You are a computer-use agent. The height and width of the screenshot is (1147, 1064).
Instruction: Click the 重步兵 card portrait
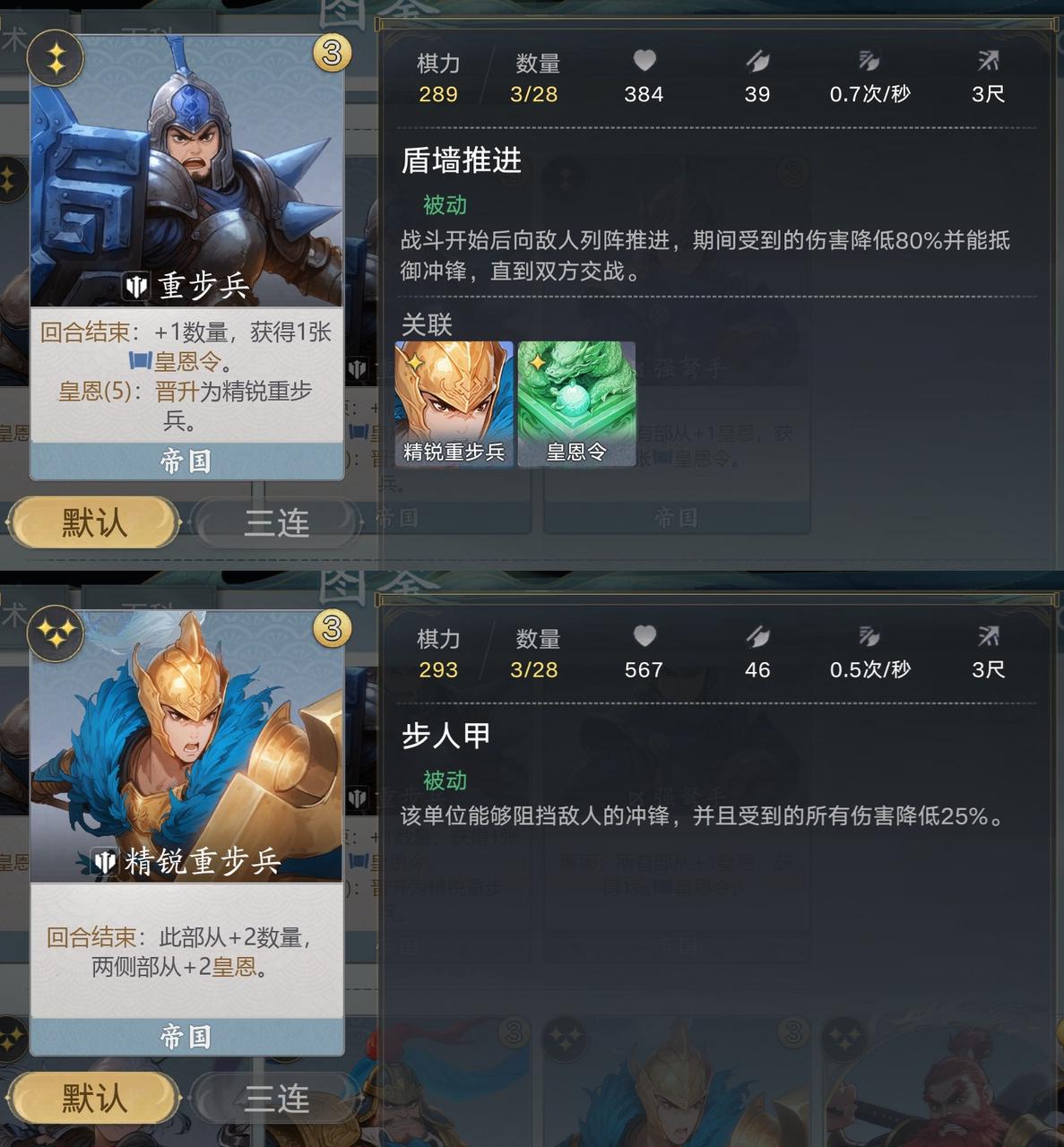click(187, 172)
